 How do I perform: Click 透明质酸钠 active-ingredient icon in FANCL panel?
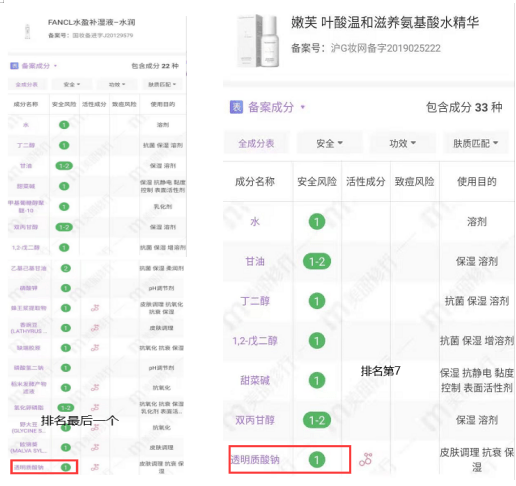(95, 467)
